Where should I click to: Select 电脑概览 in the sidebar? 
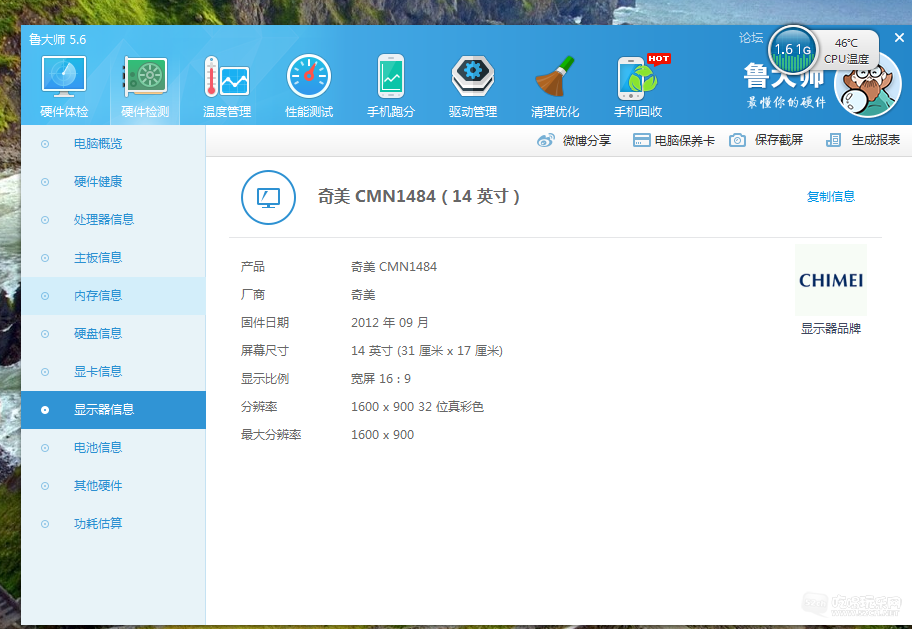pos(113,144)
